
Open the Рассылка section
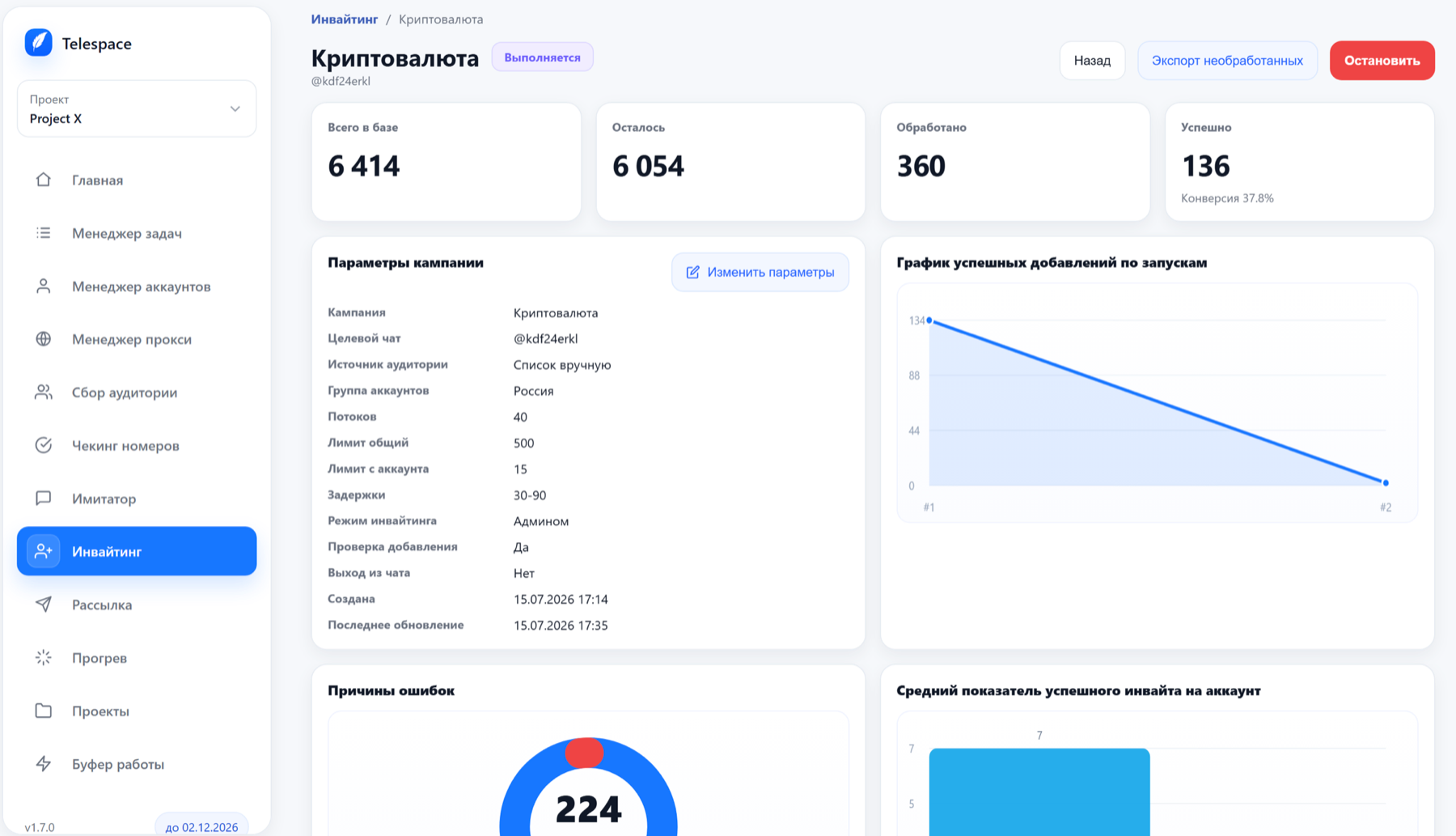pos(137,605)
